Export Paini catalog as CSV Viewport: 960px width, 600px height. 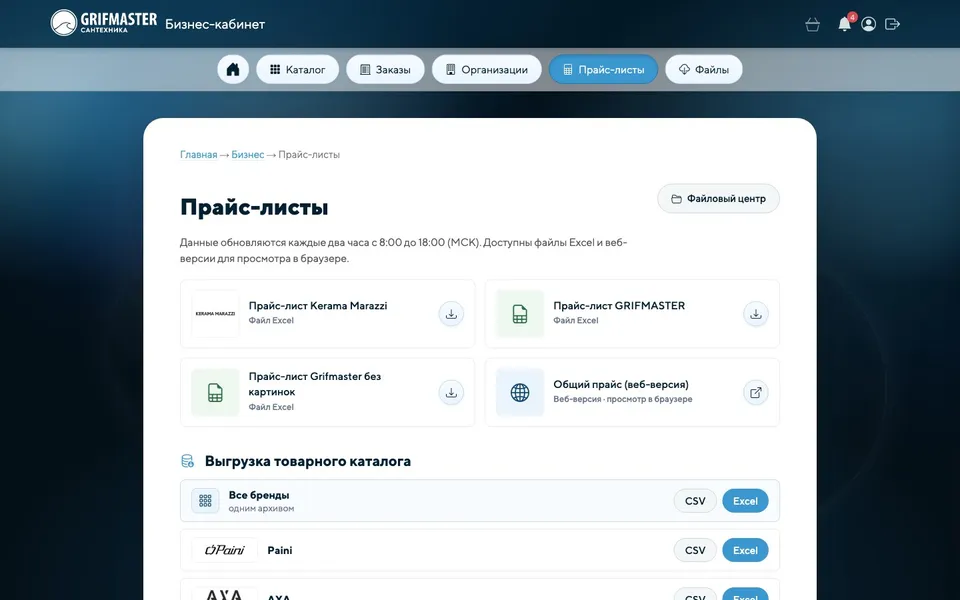click(x=695, y=550)
